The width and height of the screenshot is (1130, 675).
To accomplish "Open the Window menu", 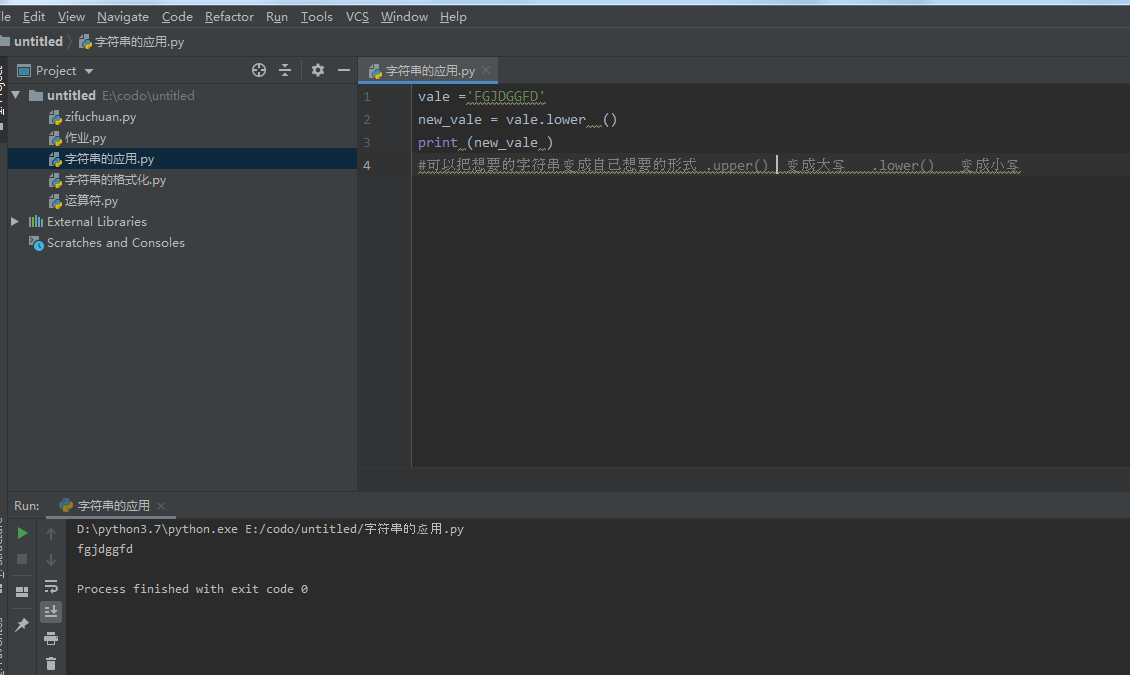I will (x=404, y=17).
